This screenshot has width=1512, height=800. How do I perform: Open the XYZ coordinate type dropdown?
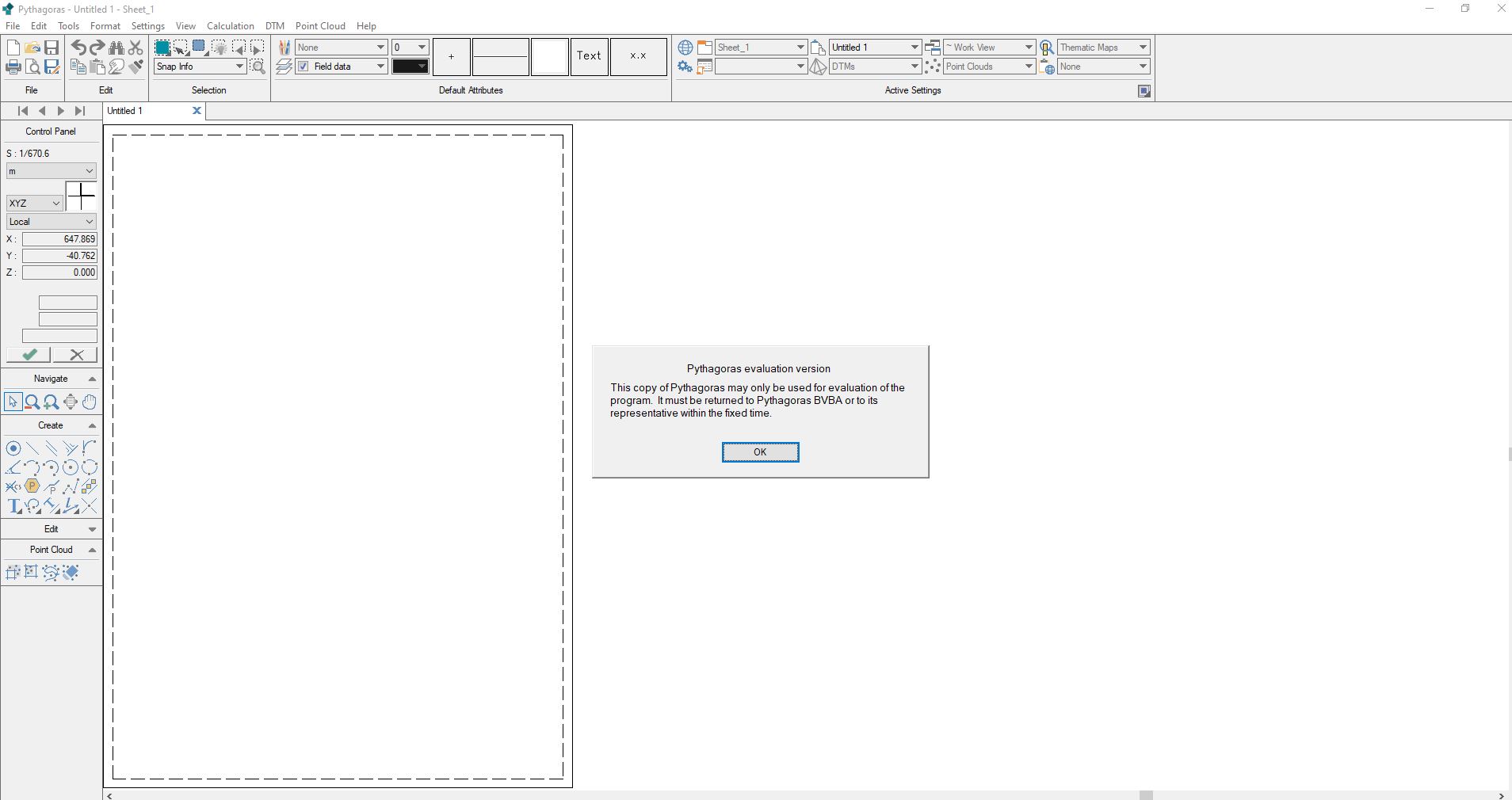[x=35, y=204]
